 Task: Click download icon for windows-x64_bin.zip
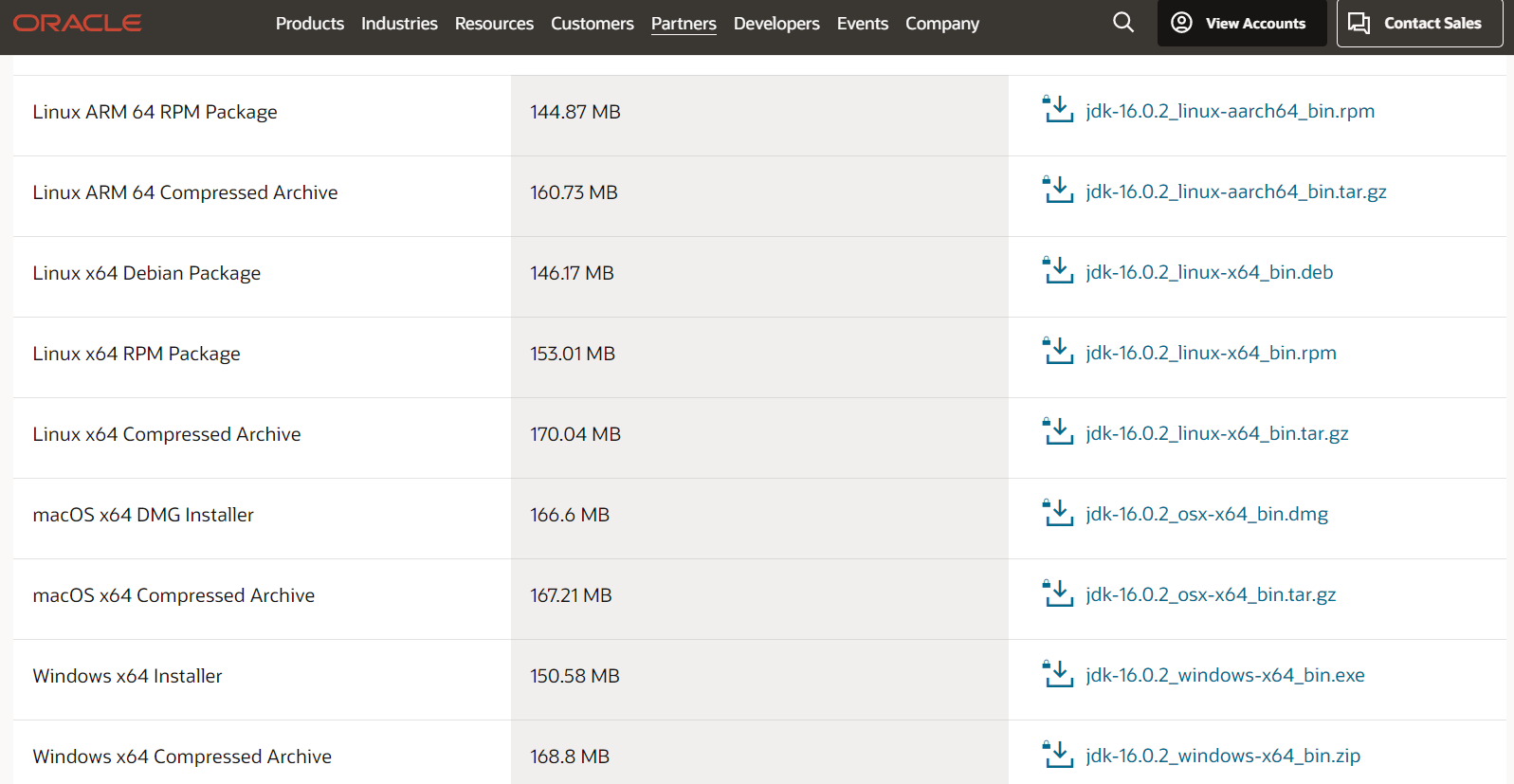point(1058,754)
